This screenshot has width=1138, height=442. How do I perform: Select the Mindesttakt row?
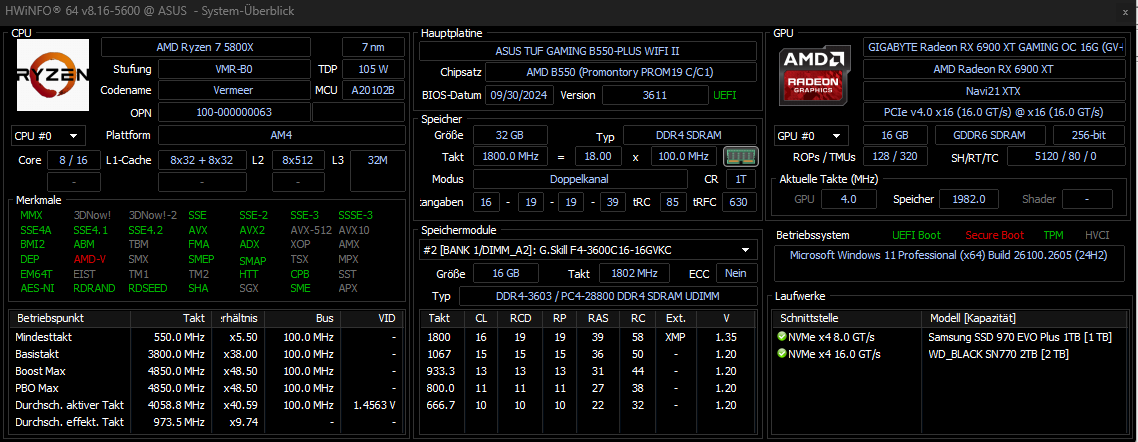[206, 337]
